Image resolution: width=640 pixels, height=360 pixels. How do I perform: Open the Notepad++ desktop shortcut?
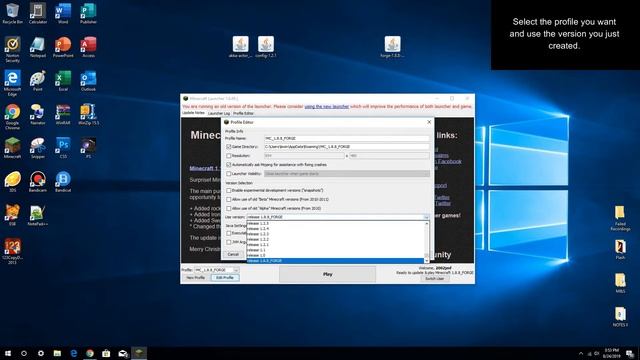tap(38, 216)
